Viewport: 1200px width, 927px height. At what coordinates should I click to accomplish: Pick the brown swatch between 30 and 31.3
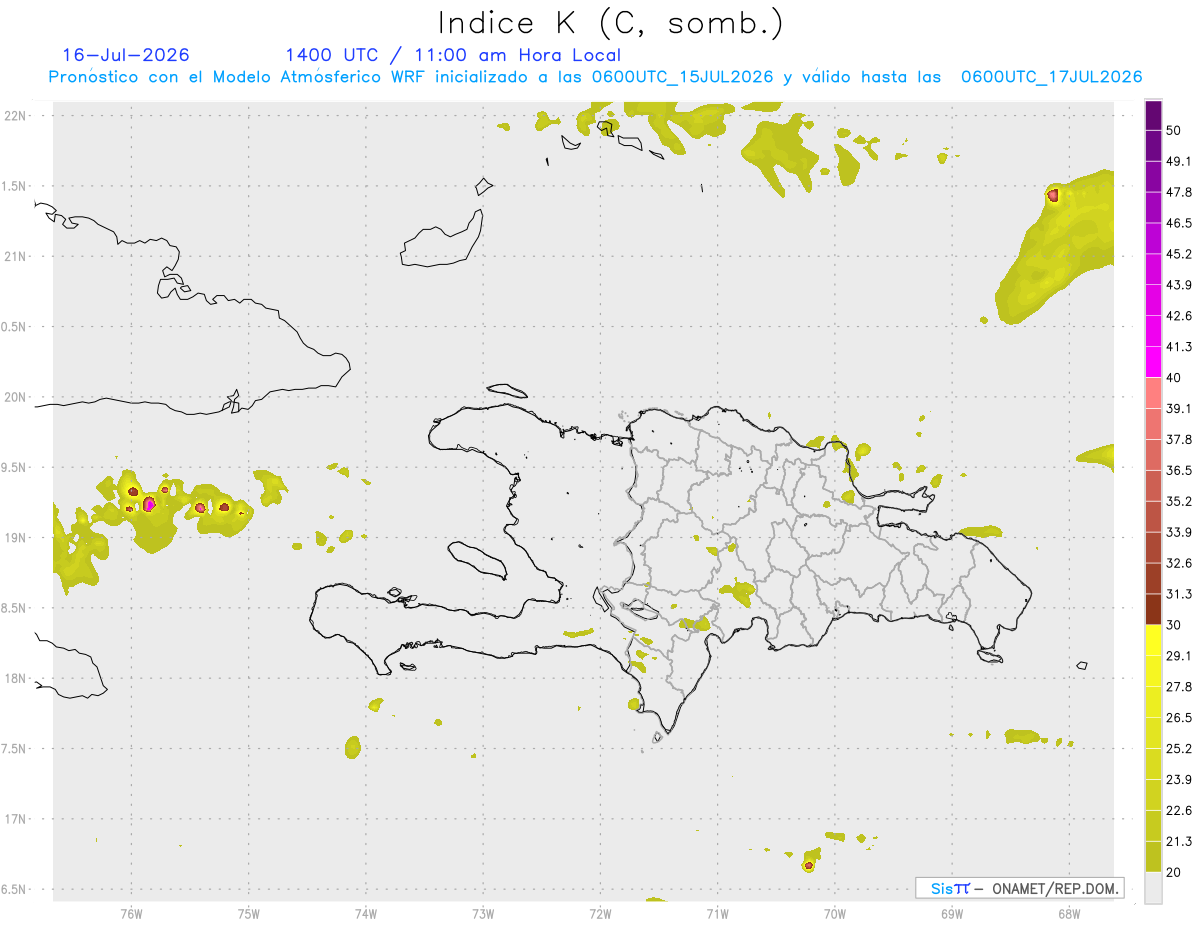1153,609
